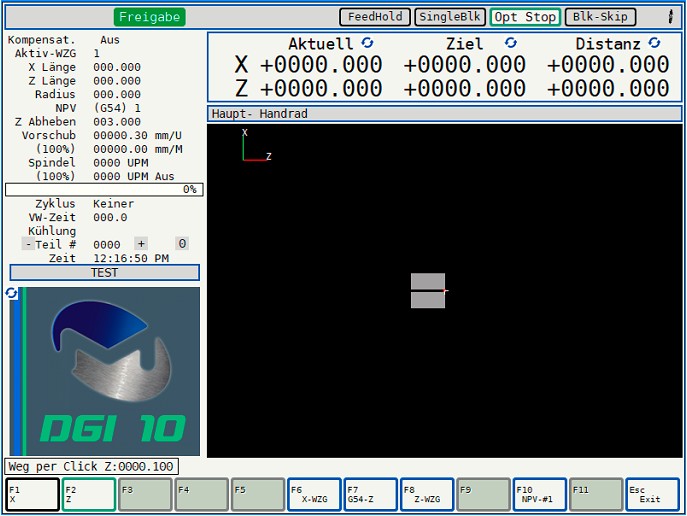Click the Radius value 000.000
The height and width of the screenshot is (516, 687).
117,94
